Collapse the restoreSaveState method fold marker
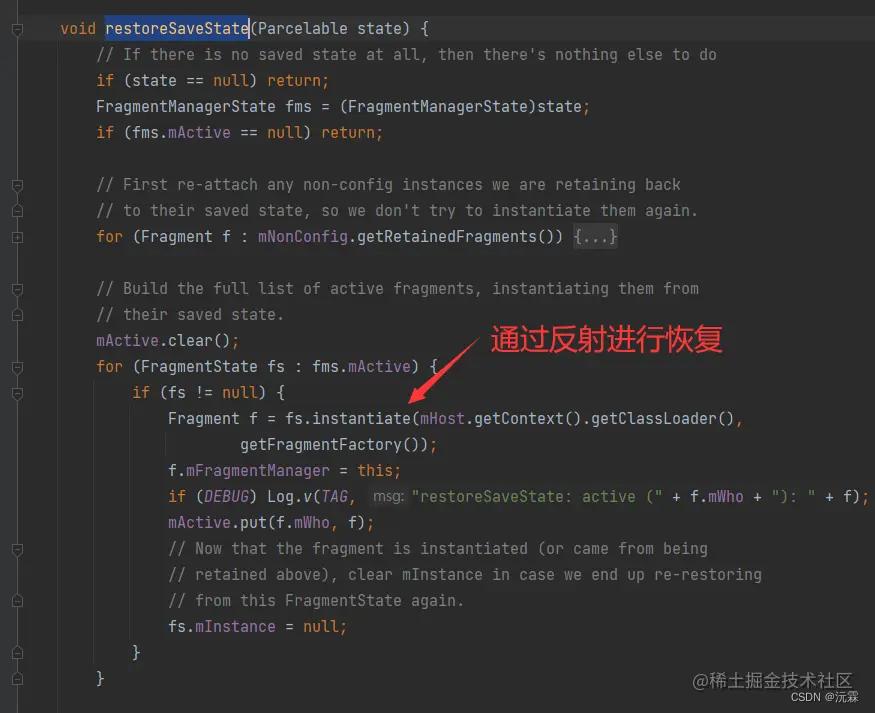The image size is (875, 713). pos(17,29)
